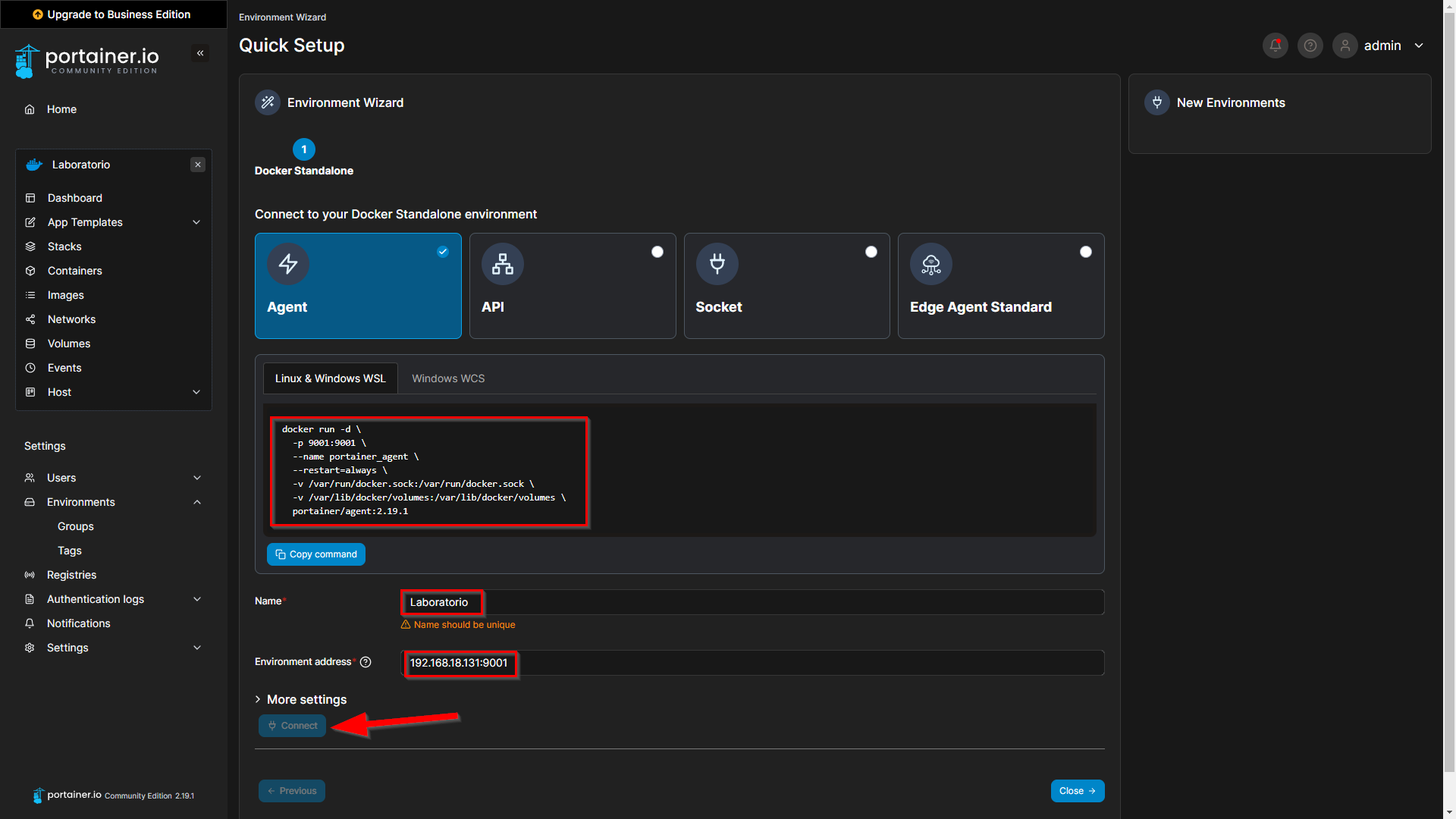
Task: Open Containers in the sidebar
Action: pos(74,271)
